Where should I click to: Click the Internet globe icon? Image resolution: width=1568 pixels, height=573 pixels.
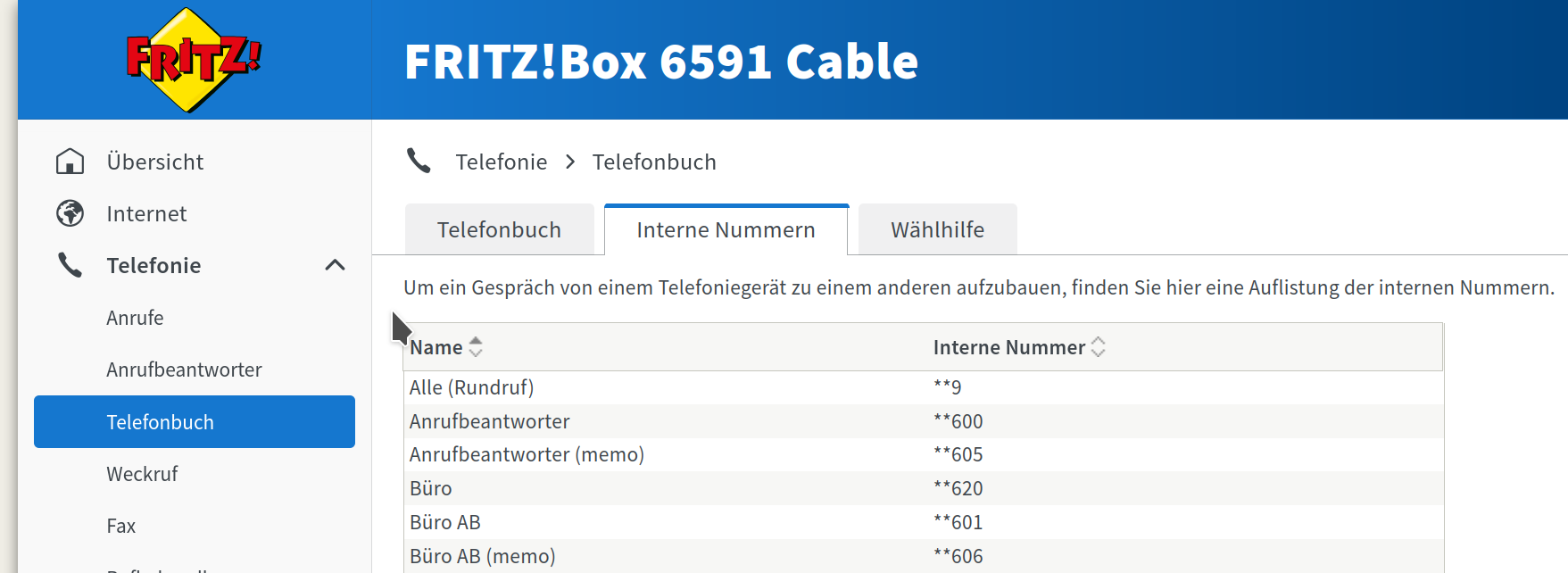pyautogui.click(x=70, y=213)
